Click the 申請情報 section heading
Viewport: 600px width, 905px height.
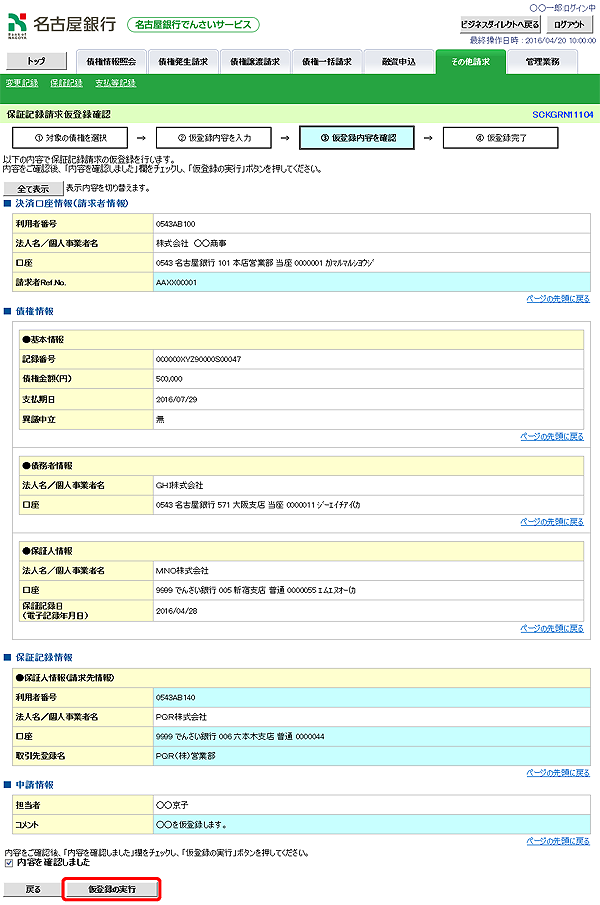point(35,785)
